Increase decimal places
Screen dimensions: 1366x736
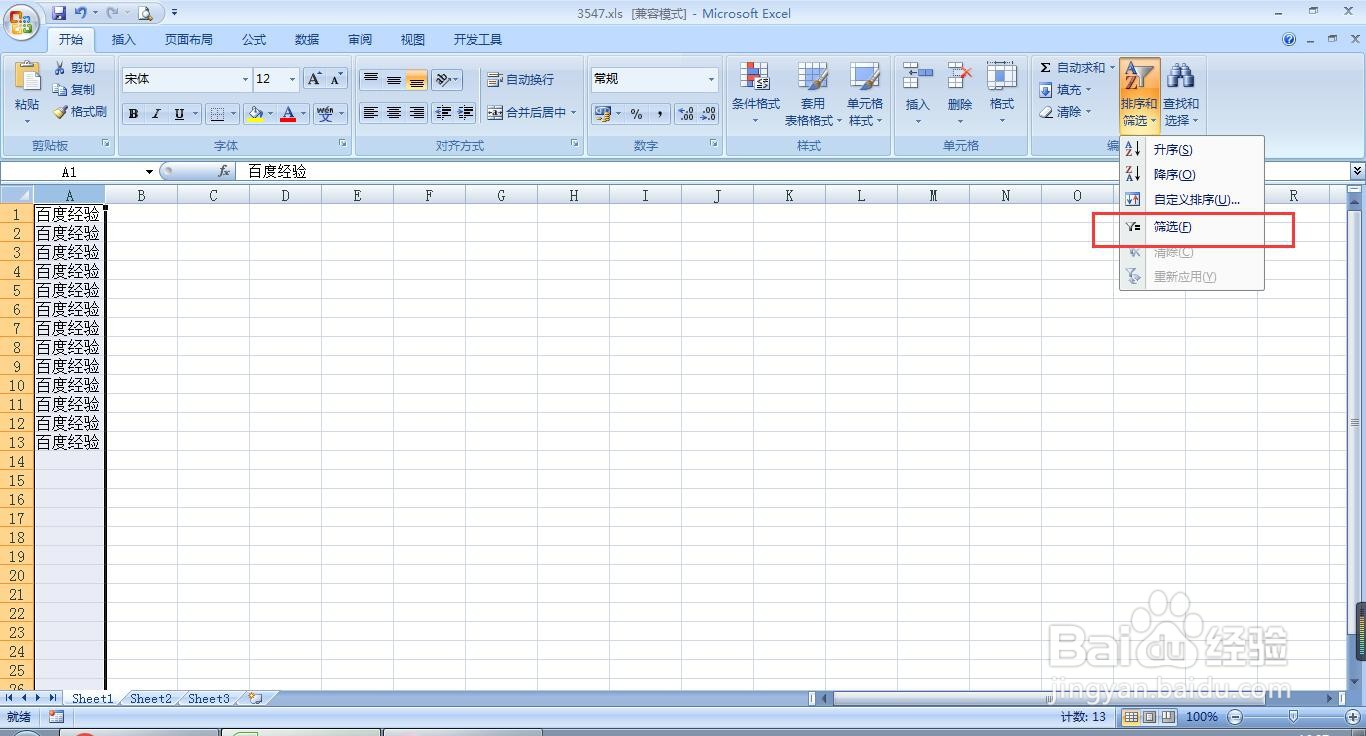tap(686, 114)
